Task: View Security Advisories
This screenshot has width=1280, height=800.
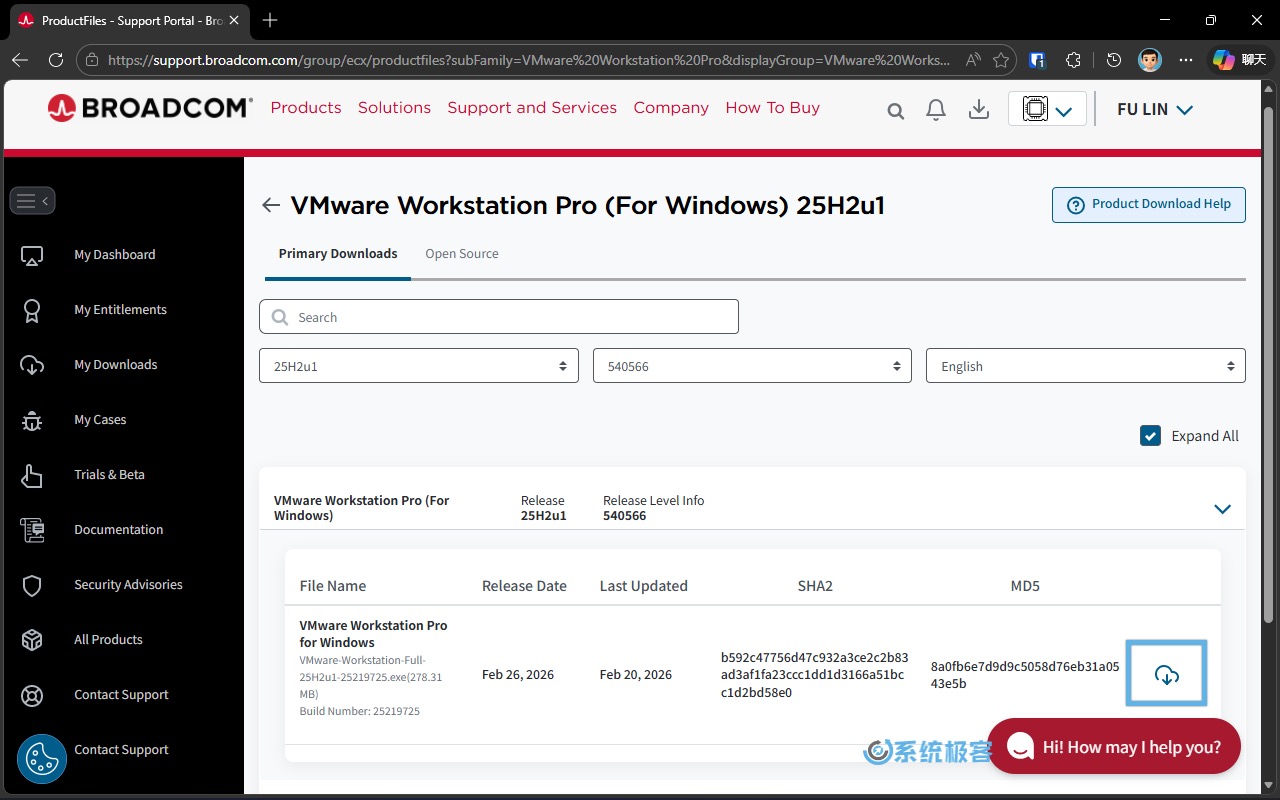Action: (x=128, y=584)
